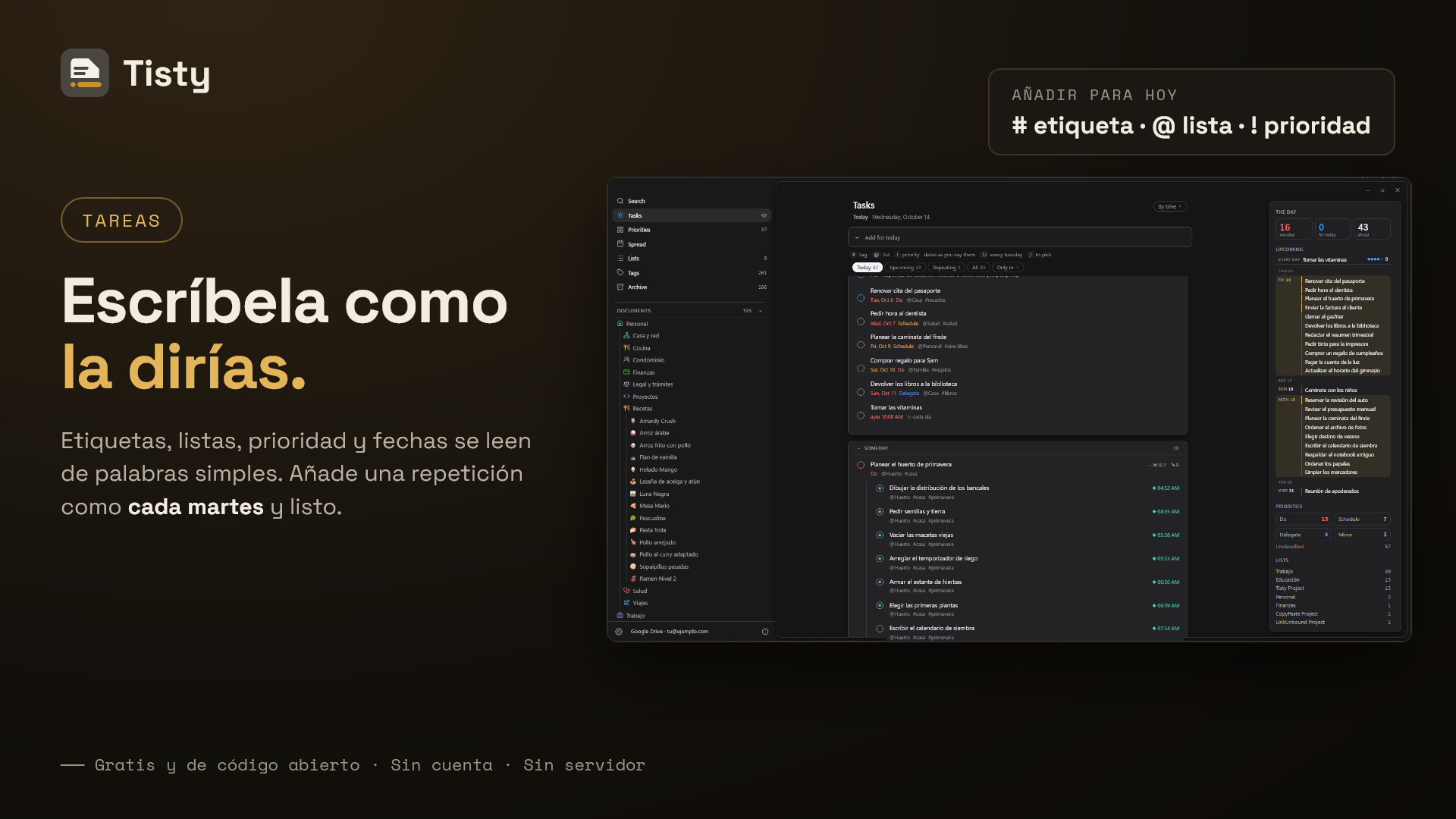Switch to the Repeating 1 tab
The image size is (1456, 819).
pos(946,268)
